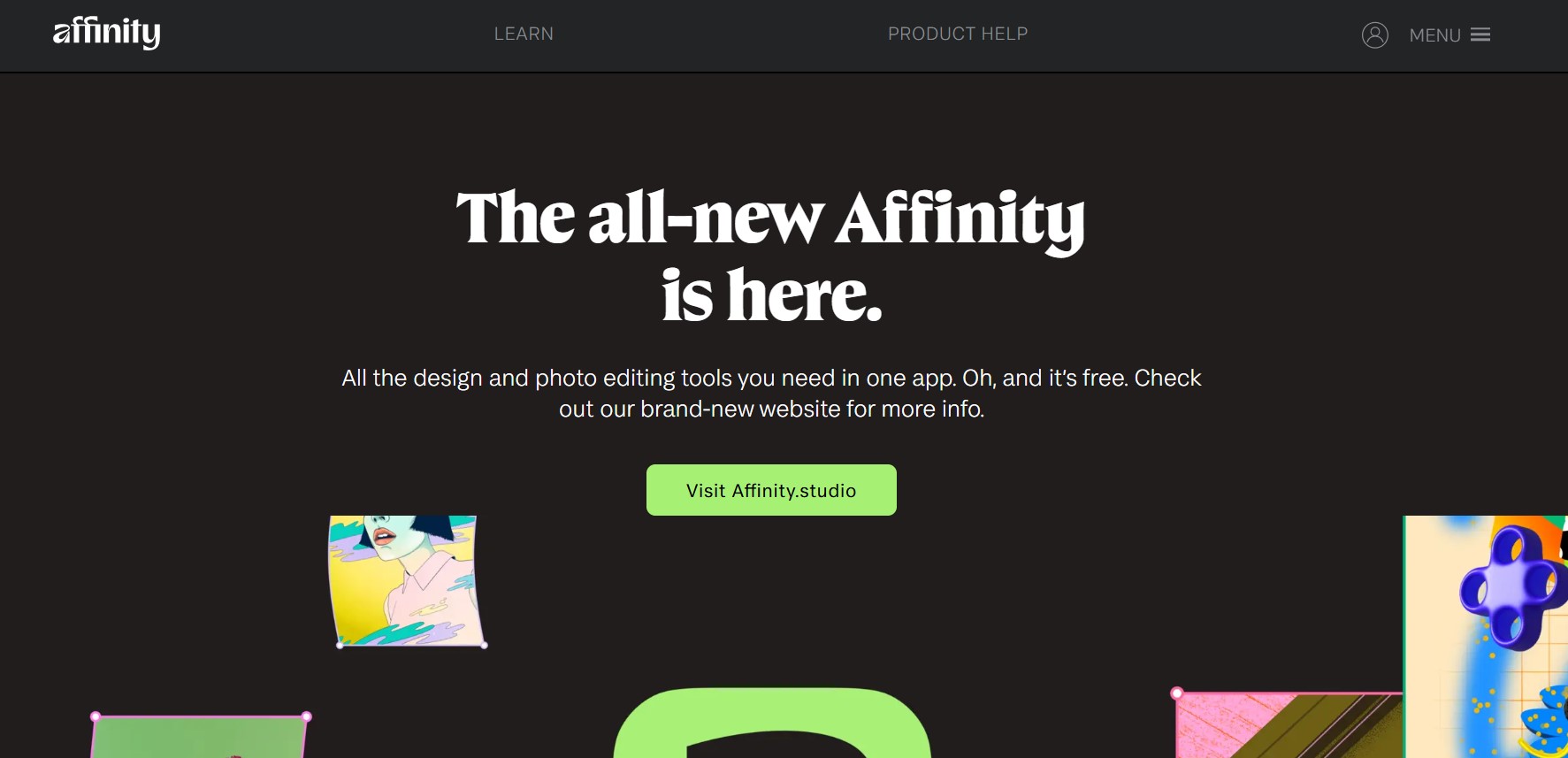Open the PRODUCT HELP navigation item
The height and width of the screenshot is (758, 1568).
point(958,34)
